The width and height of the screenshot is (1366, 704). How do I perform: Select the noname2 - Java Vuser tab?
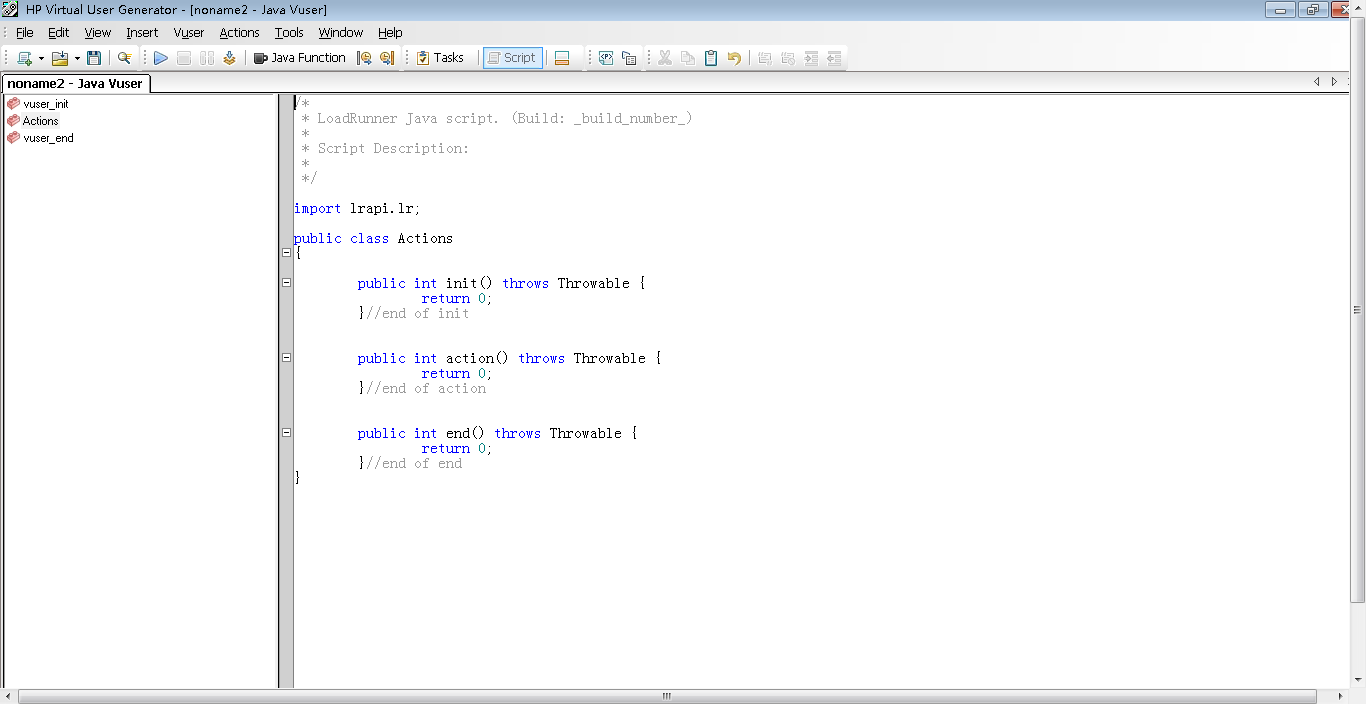point(76,83)
